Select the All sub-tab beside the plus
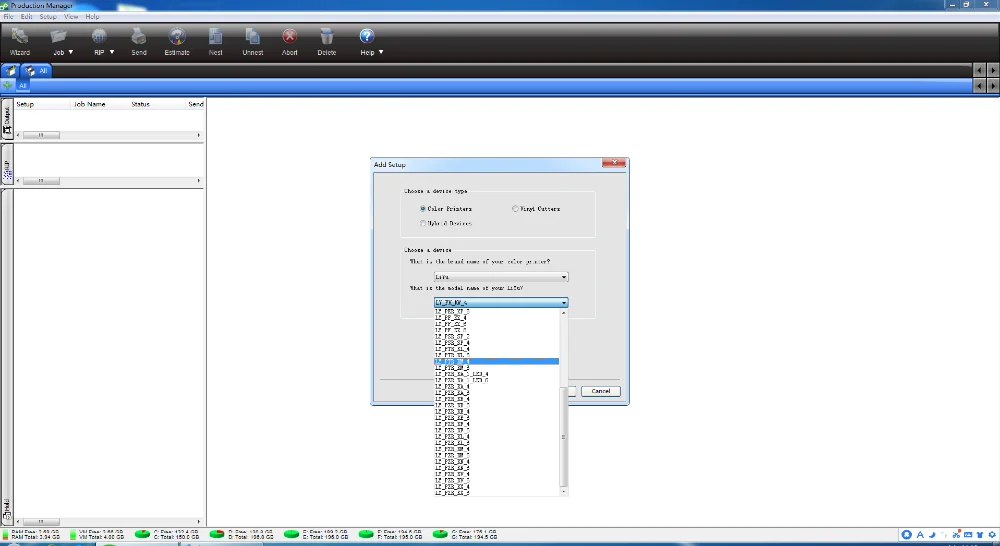The height and width of the screenshot is (546, 1000). 22,85
